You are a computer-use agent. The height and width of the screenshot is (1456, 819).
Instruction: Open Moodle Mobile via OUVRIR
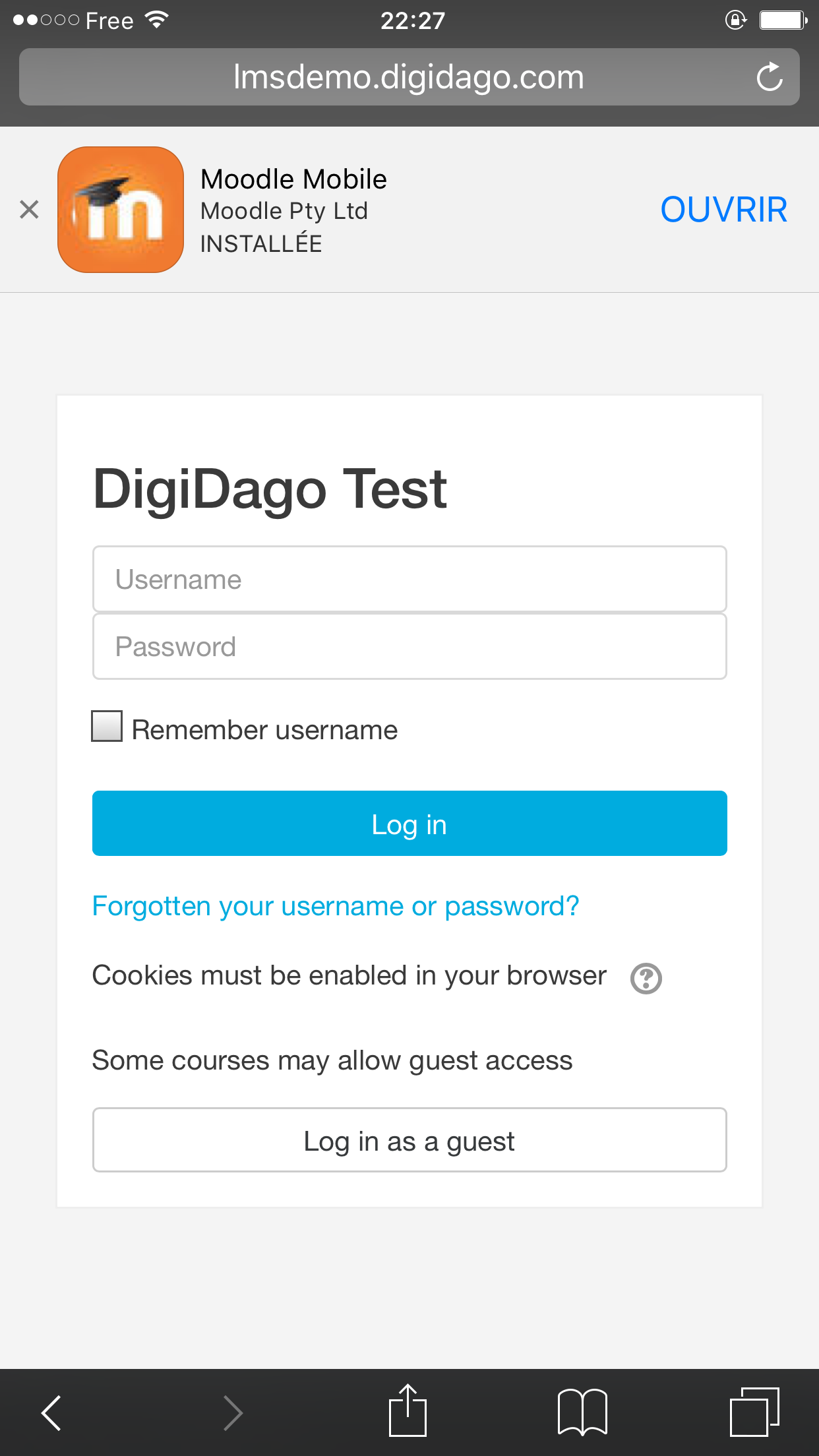pos(723,210)
